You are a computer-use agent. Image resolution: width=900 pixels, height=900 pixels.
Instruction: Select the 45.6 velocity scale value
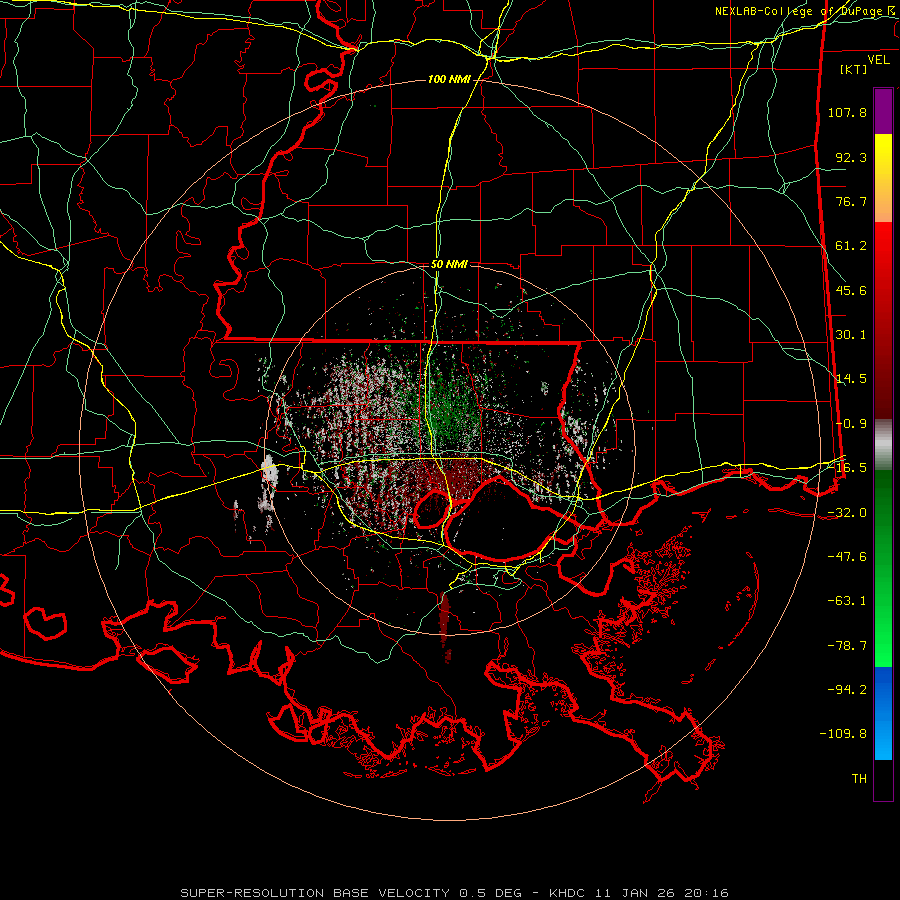tap(851, 290)
